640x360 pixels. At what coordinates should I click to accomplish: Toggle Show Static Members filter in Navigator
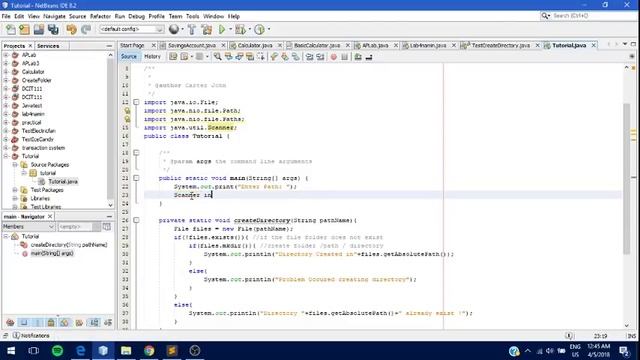click(x=38, y=322)
